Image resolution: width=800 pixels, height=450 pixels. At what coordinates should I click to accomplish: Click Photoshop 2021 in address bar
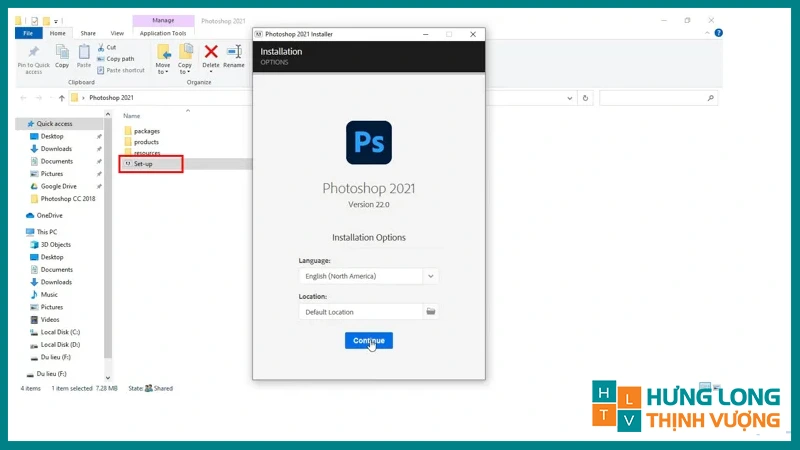111,97
